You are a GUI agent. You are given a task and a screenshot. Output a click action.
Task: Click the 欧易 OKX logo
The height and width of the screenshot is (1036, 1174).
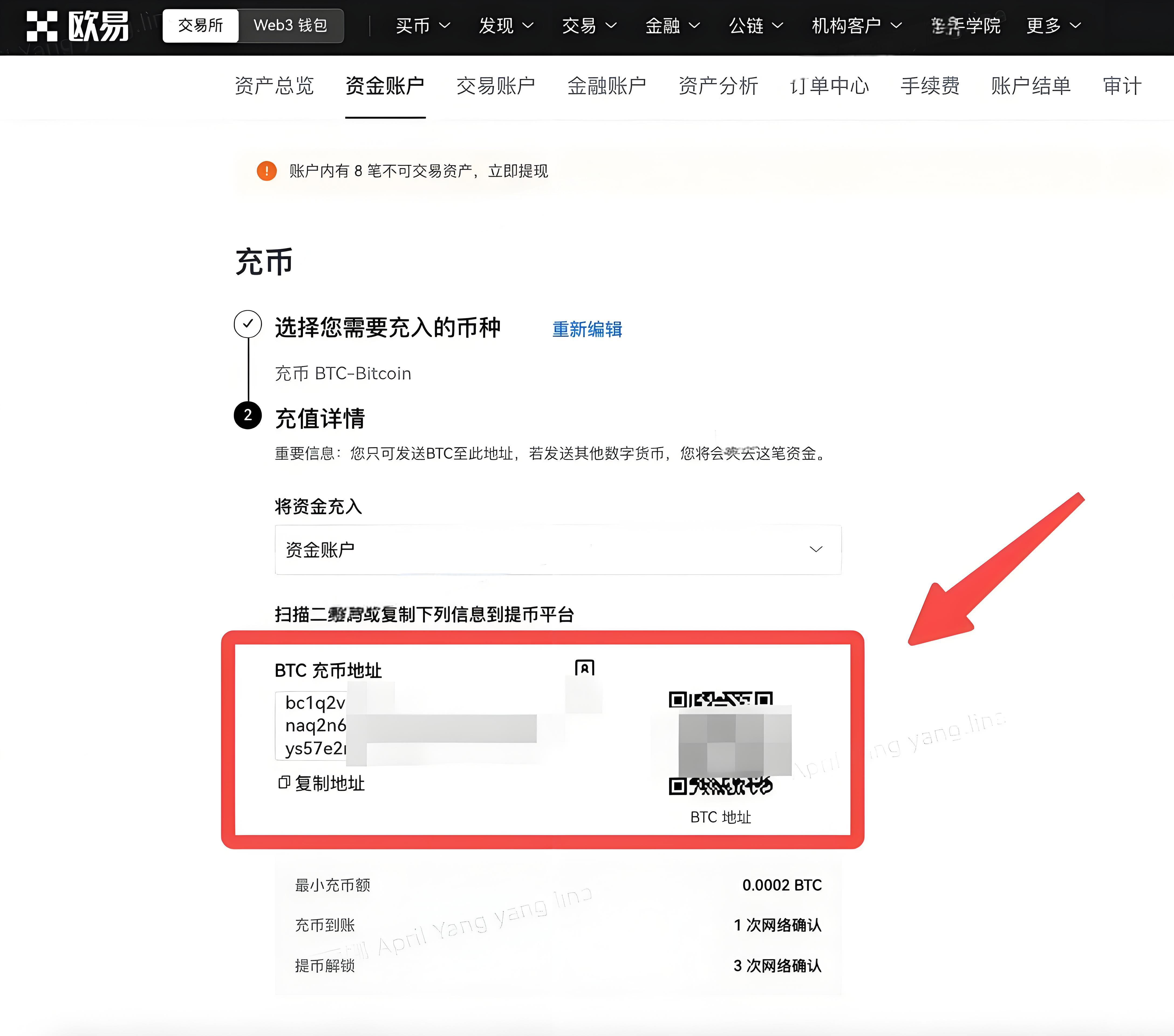coord(77,26)
